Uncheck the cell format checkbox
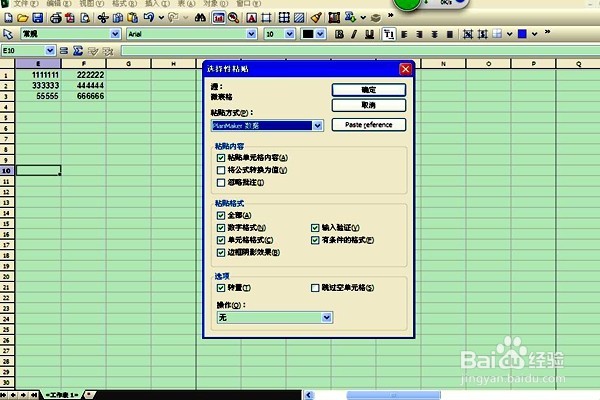Screen dimensions: 600x400 coord(221,240)
